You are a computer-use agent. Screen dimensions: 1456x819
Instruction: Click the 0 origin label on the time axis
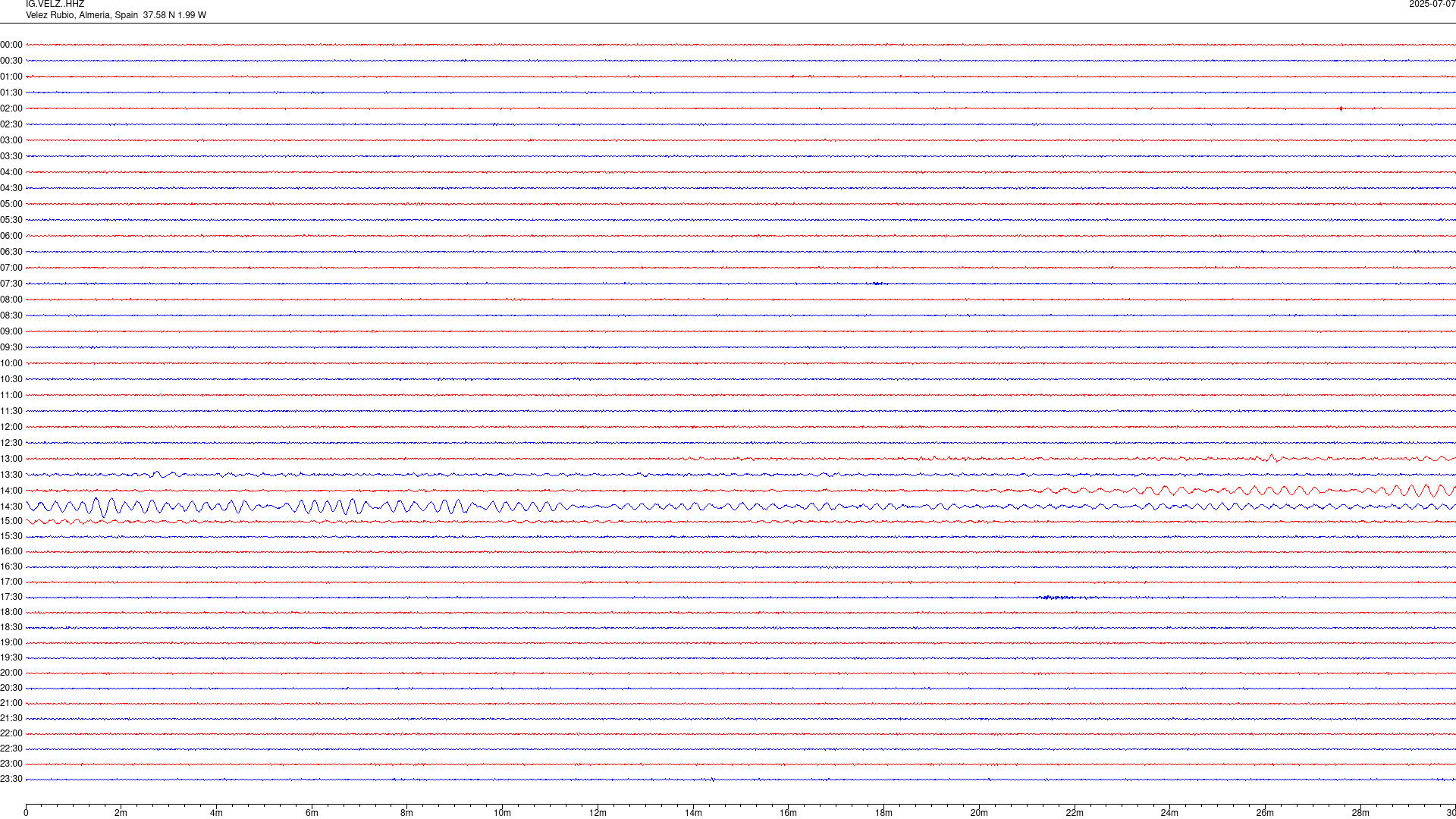[x=26, y=813]
